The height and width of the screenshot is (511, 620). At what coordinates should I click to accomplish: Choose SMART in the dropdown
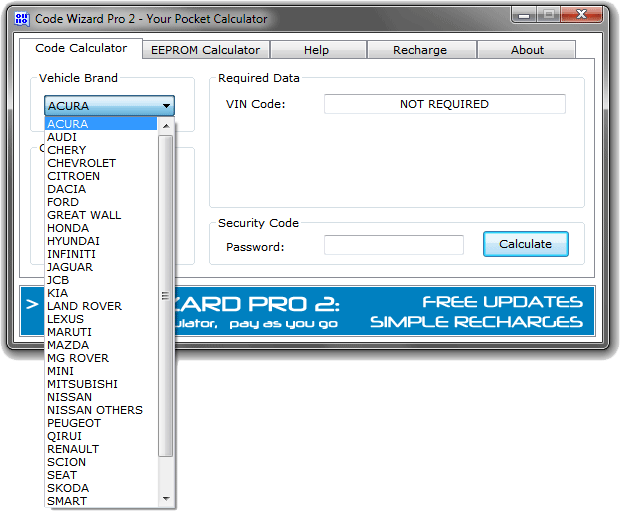click(x=101, y=501)
